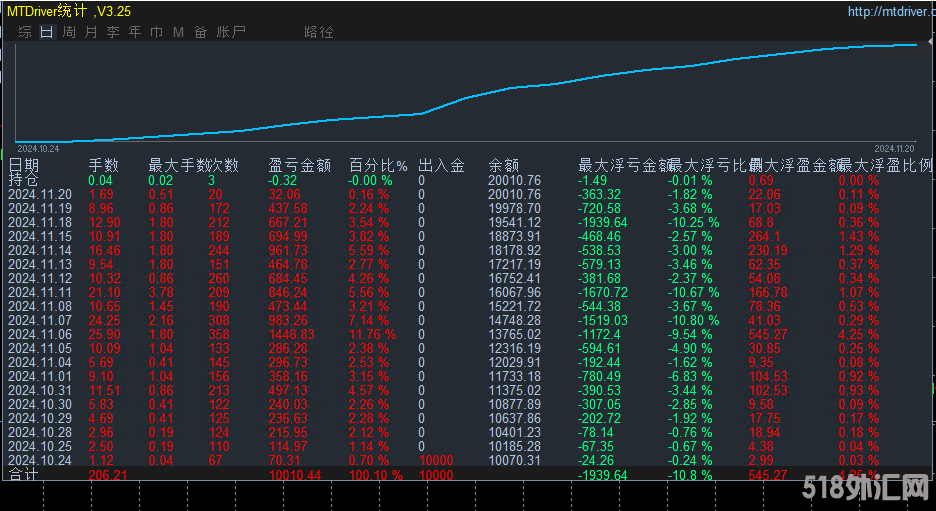Select the 持仓 open positions row label

(x=23, y=180)
